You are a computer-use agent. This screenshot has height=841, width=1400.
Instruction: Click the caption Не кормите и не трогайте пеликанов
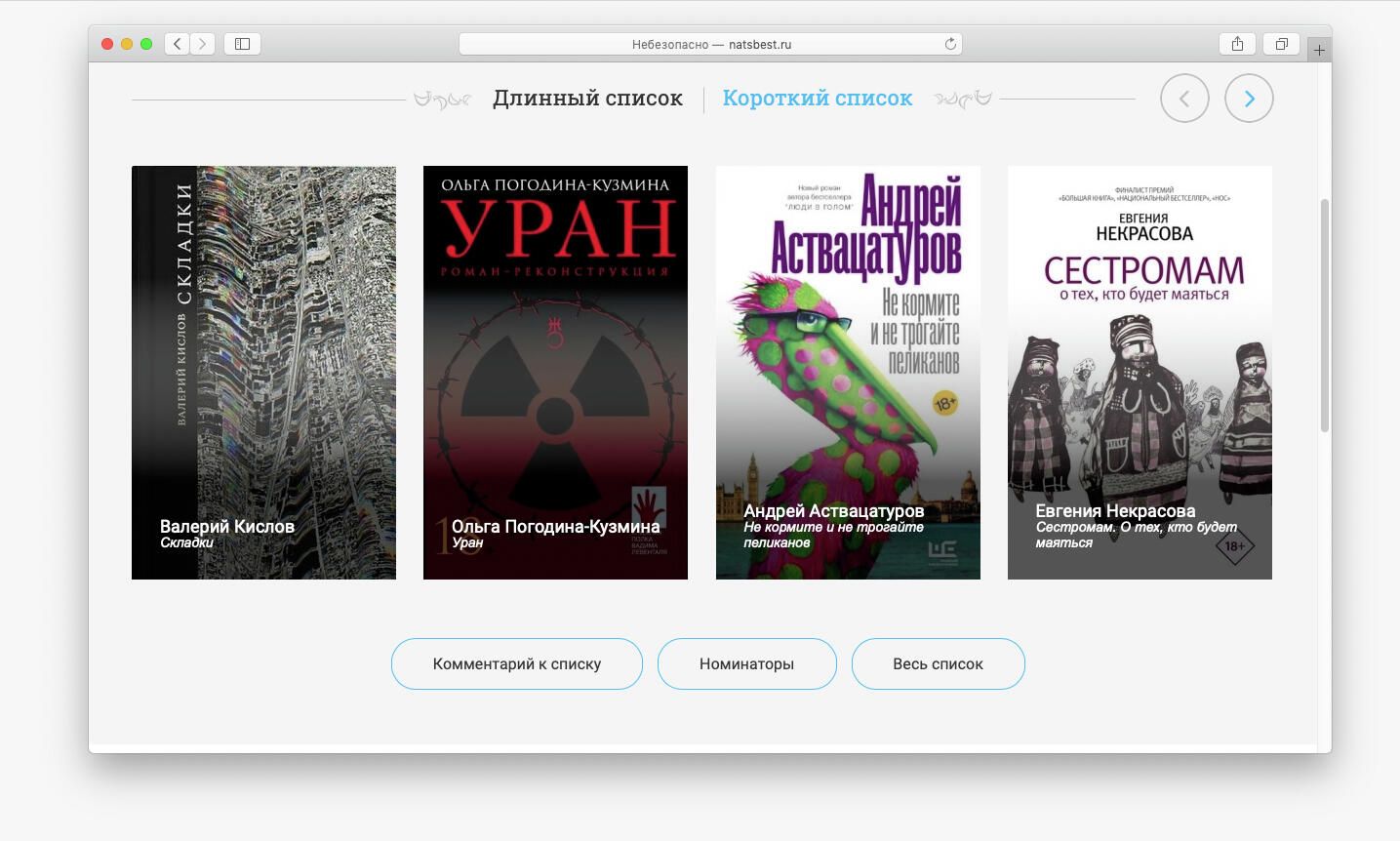[833, 535]
